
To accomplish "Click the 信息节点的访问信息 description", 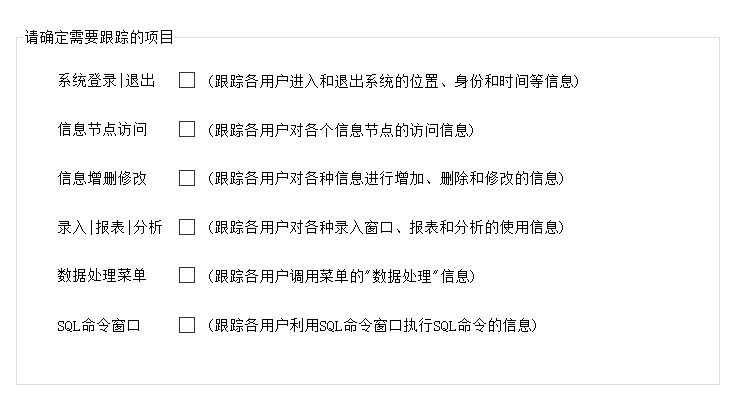I will pyautogui.click(x=340, y=129).
